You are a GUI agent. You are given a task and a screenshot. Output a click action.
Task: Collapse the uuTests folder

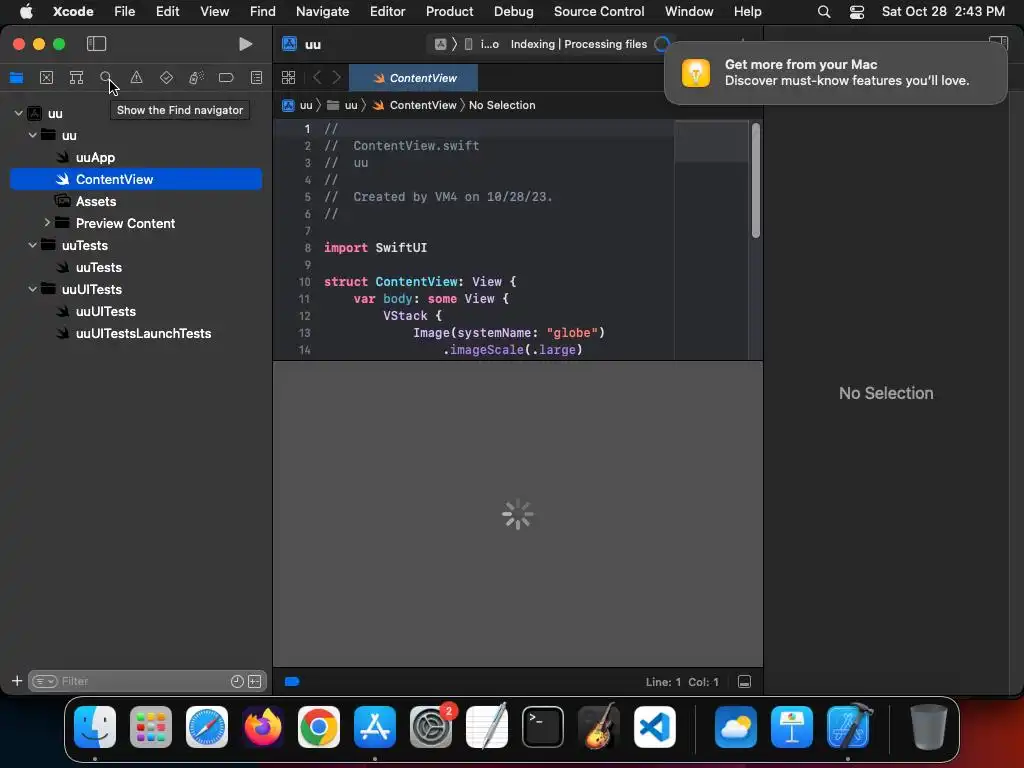tap(33, 245)
